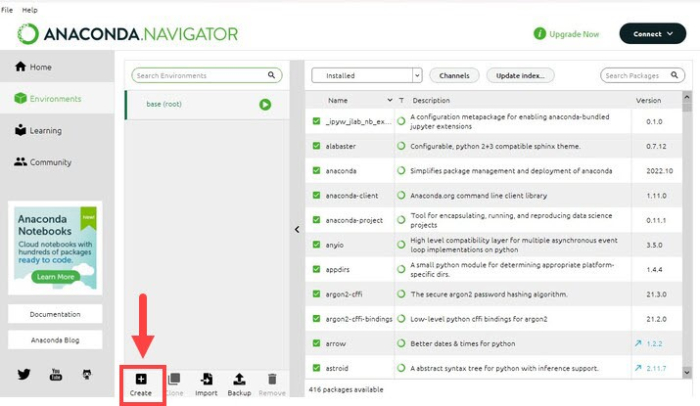Uncheck the _ipyw_jlab_nb_ex package checkbox
Viewport: 700px width, 406px height.
(x=317, y=121)
